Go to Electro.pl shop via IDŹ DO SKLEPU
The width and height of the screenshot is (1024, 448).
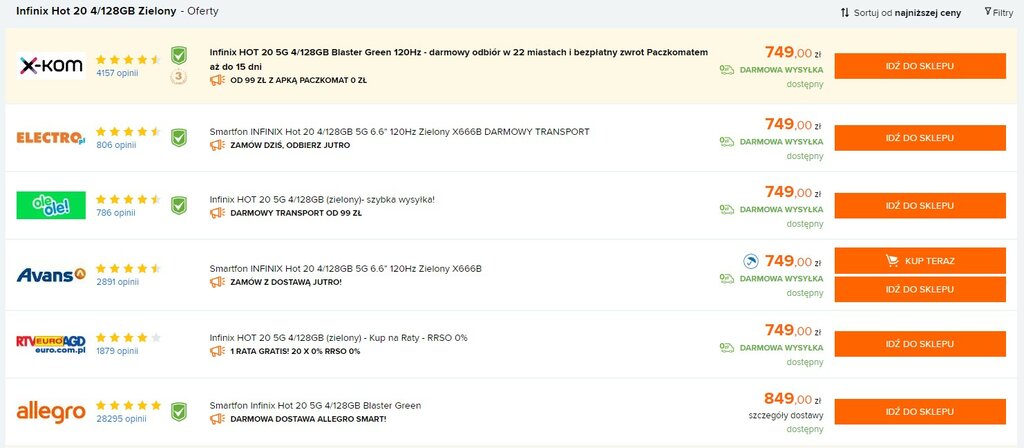point(920,138)
